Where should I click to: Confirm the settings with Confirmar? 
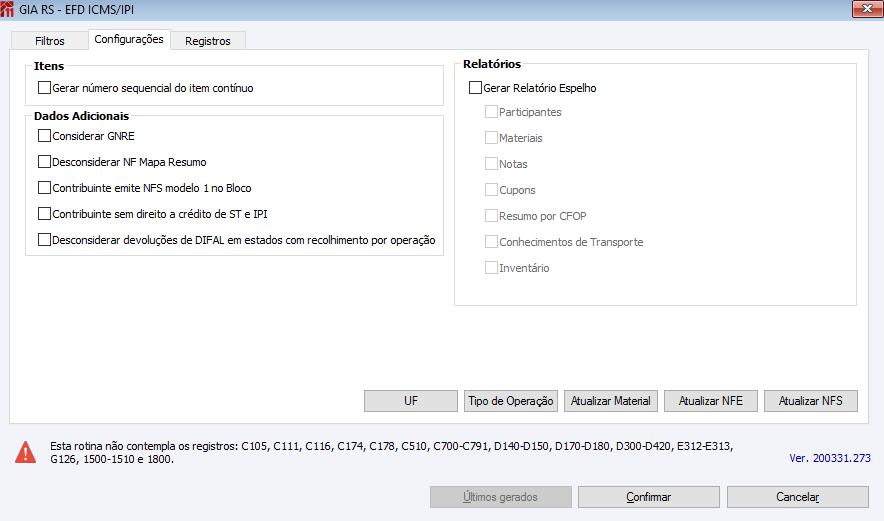point(648,497)
